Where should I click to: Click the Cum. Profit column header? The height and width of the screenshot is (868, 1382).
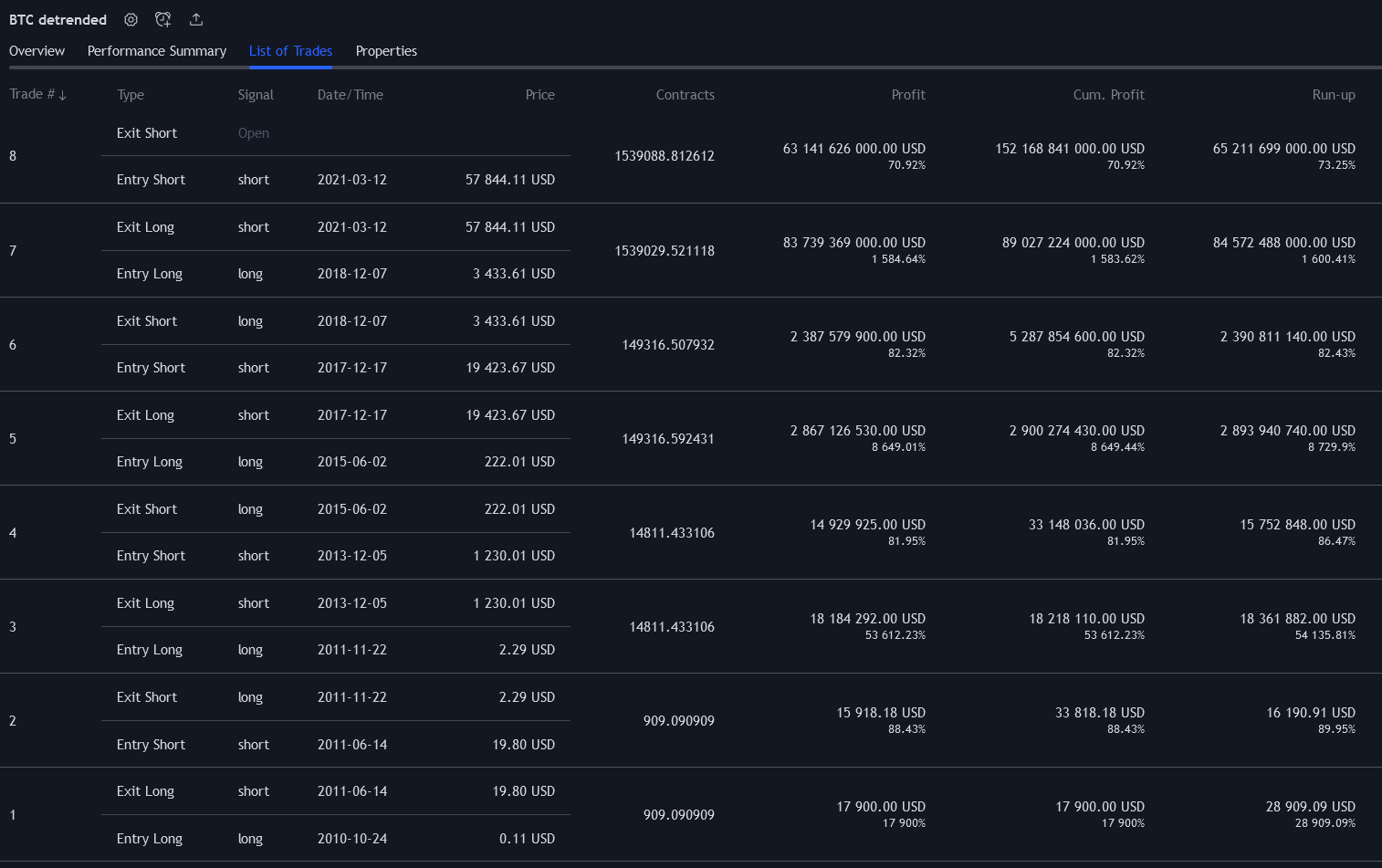pos(1108,95)
